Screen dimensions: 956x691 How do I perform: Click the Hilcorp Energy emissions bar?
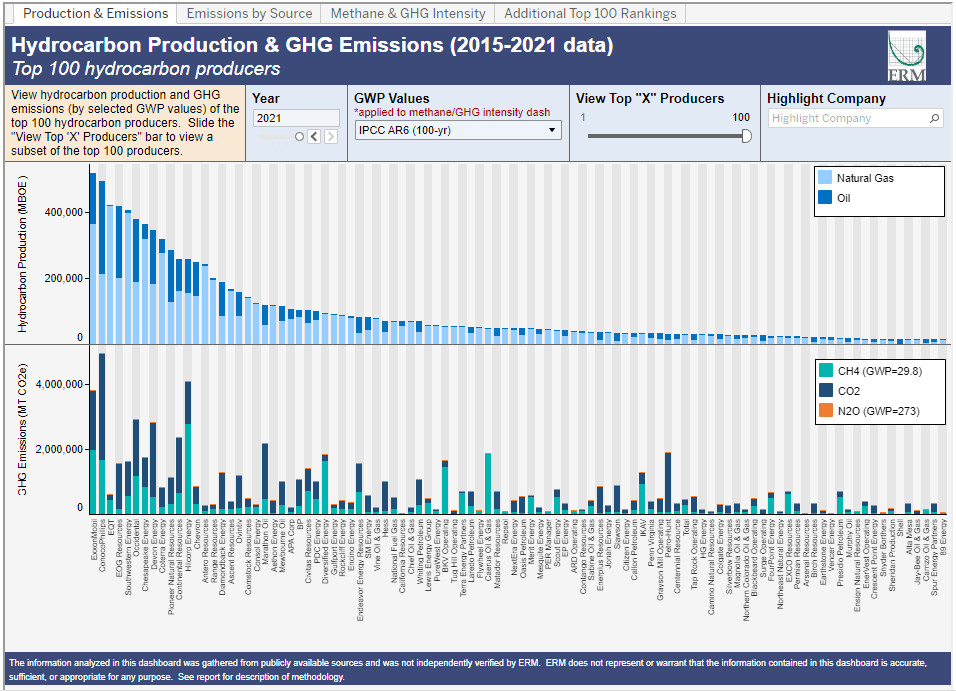(188, 448)
